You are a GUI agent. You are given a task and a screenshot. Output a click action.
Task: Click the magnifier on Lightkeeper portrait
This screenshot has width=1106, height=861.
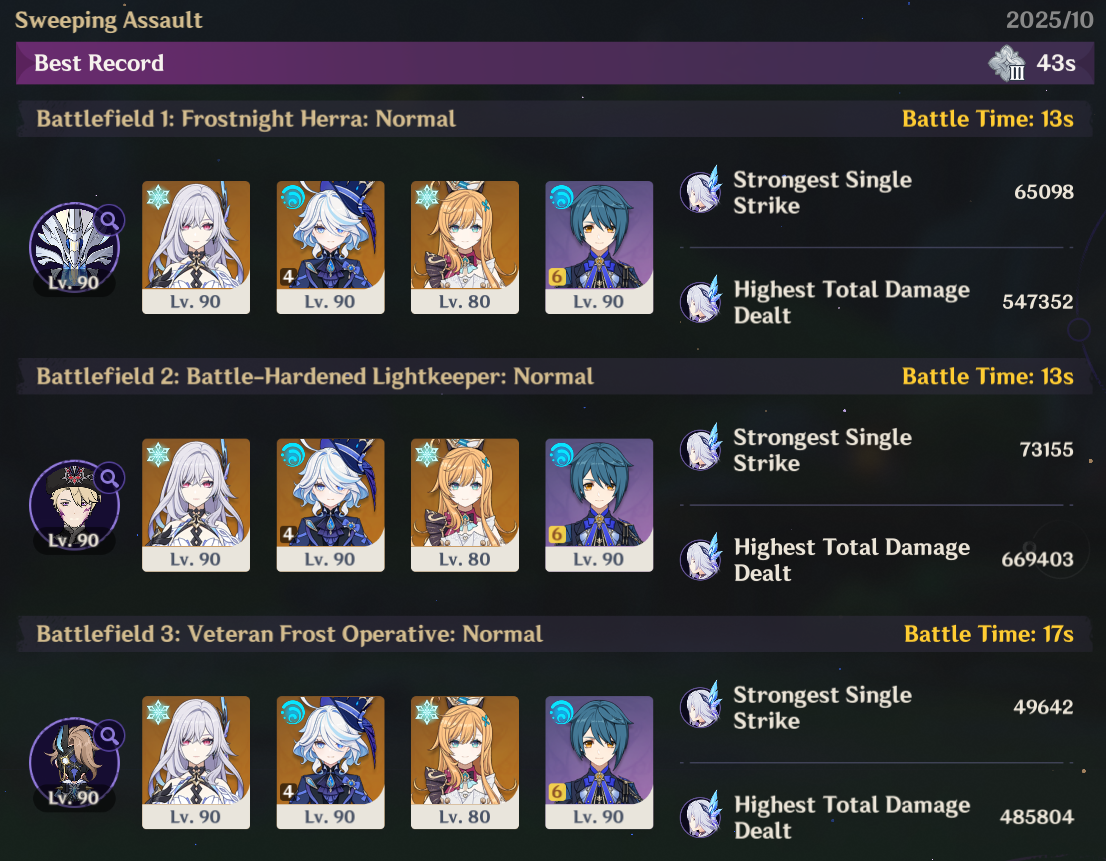[x=109, y=478]
